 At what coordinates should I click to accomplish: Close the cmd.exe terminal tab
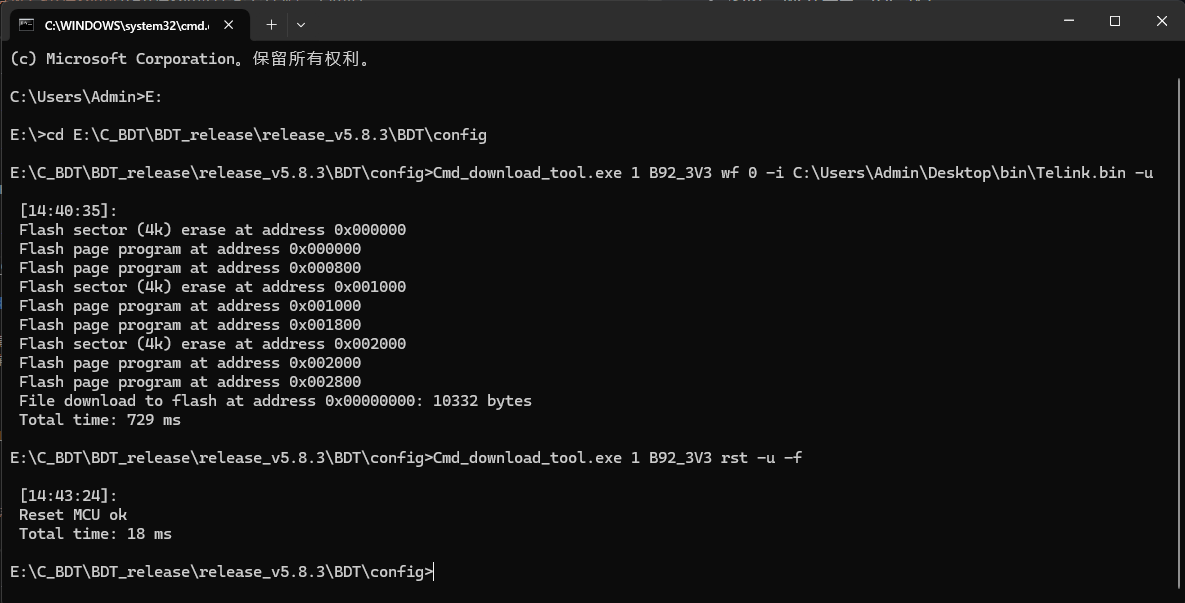228,25
